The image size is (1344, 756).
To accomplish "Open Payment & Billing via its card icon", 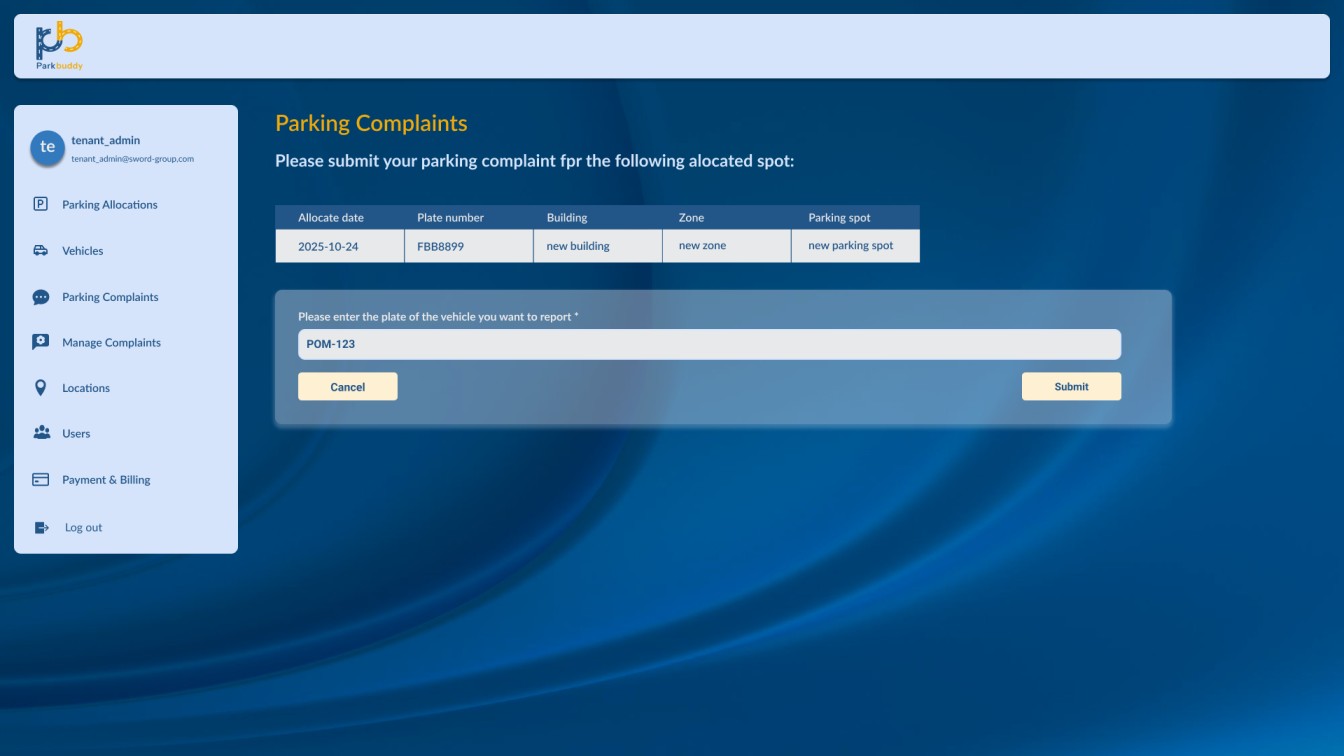I will [40, 479].
